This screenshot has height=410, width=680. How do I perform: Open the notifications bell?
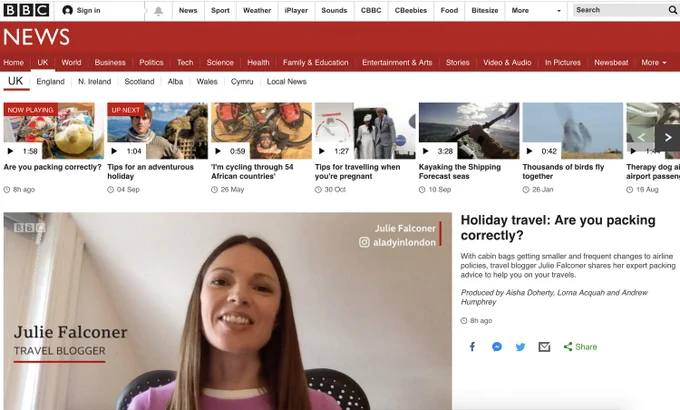click(158, 11)
